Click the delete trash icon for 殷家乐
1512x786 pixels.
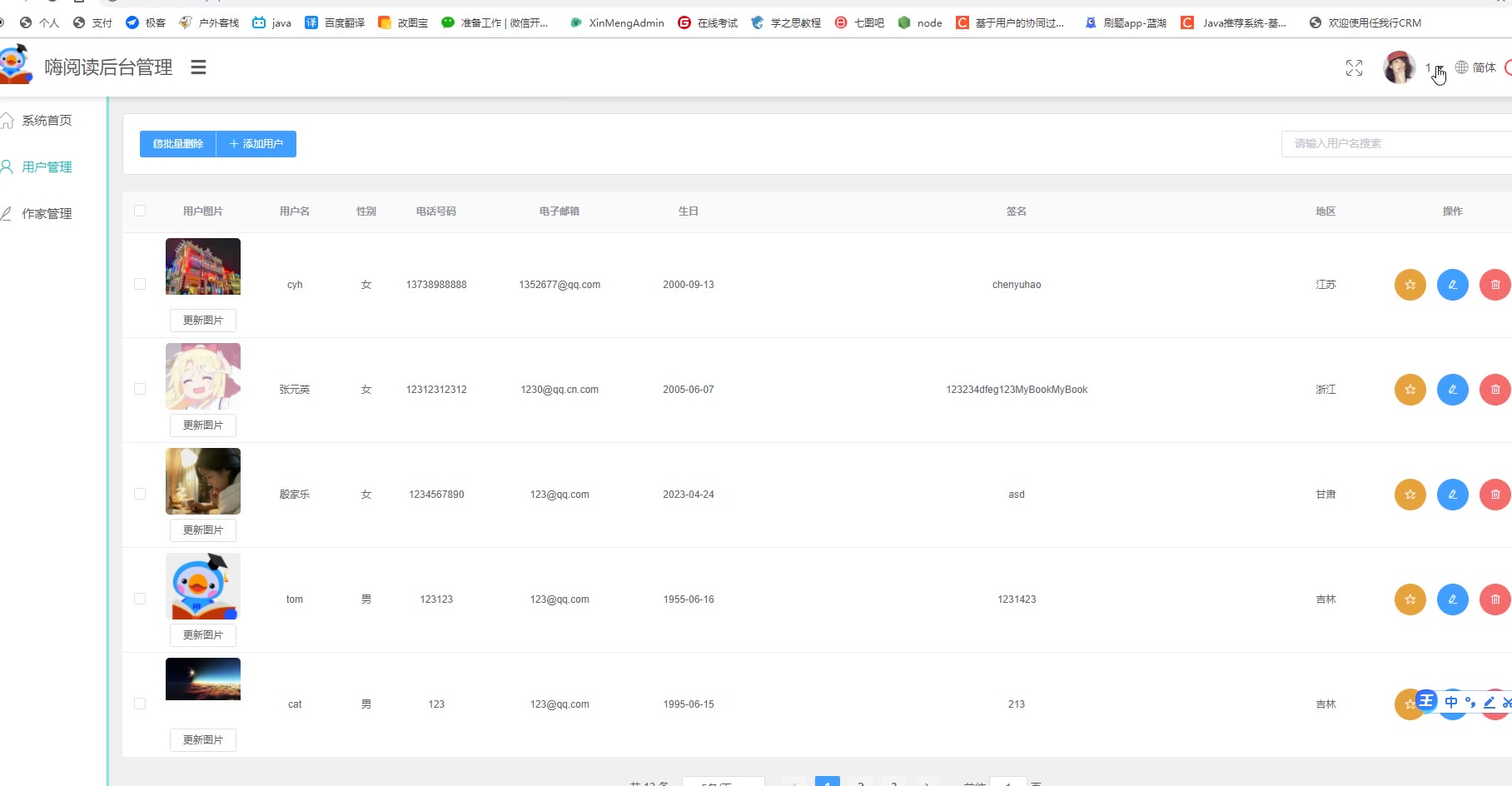[x=1495, y=495]
